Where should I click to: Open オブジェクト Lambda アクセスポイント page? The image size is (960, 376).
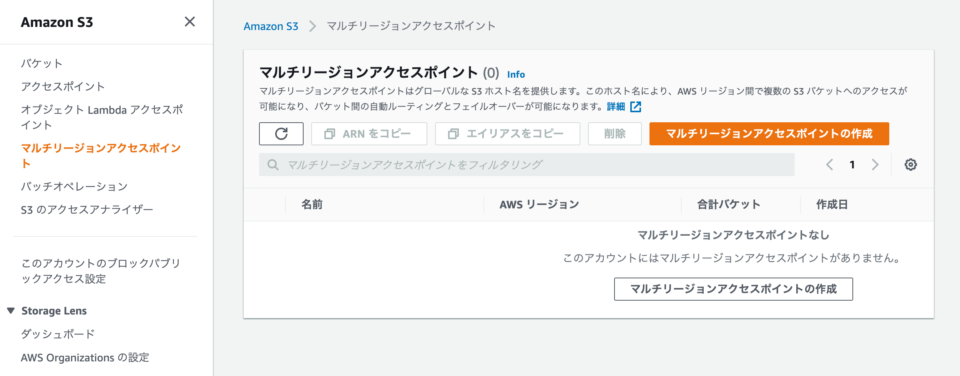(102, 118)
